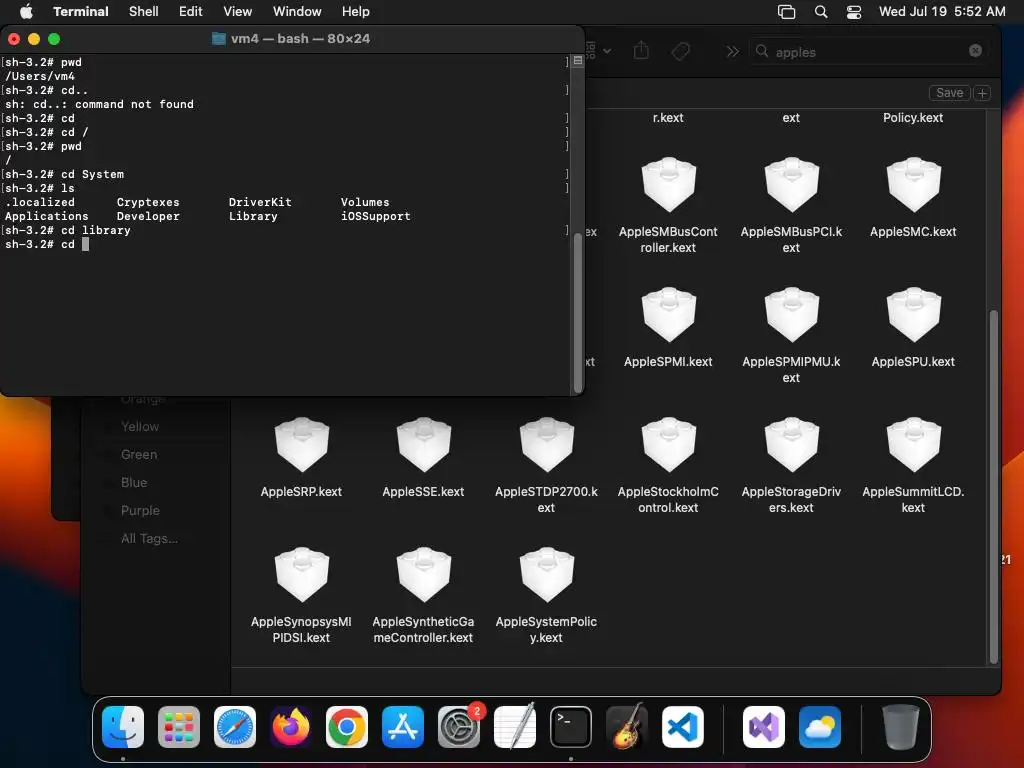Select AppleSystemPolicy.kext file
The image size is (1024, 768).
(x=546, y=596)
